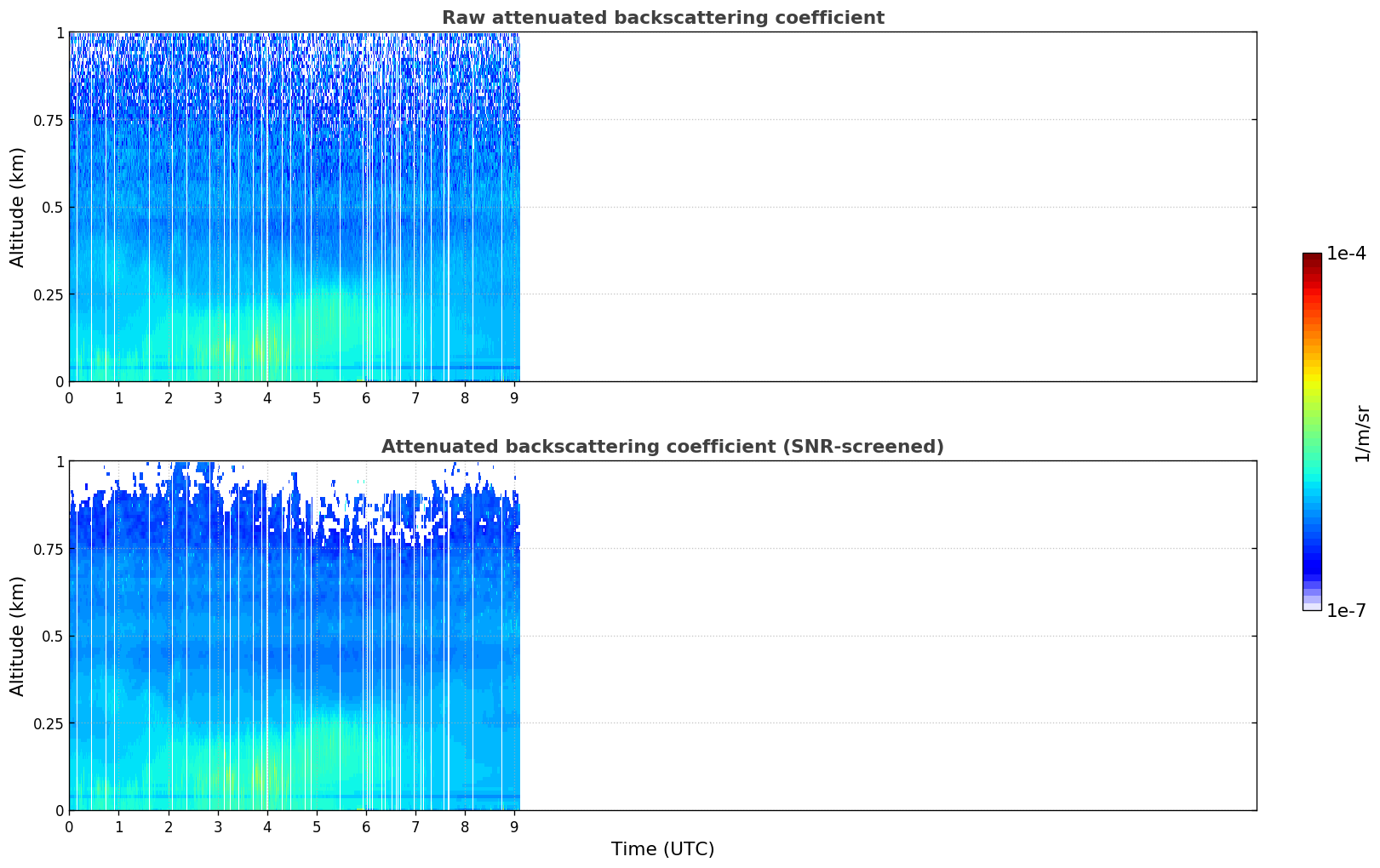Click the lower plot's 0.75 altitude tick label
1380x868 pixels.
tap(49, 549)
